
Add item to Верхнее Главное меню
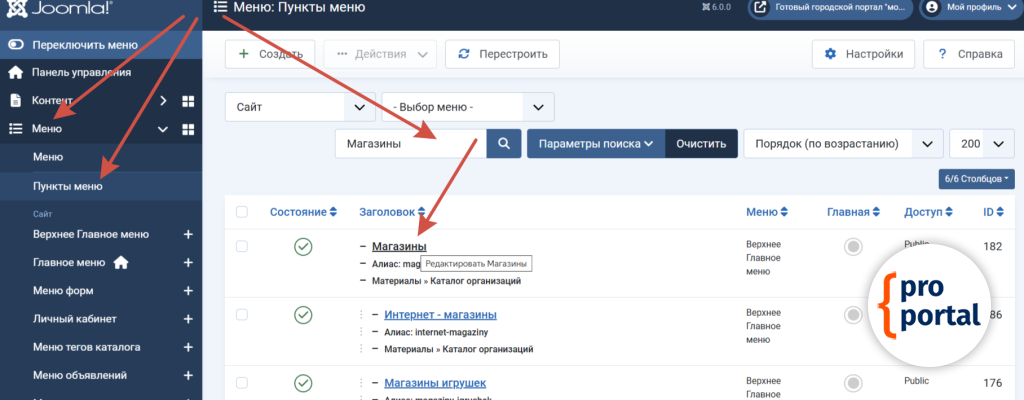tap(187, 234)
